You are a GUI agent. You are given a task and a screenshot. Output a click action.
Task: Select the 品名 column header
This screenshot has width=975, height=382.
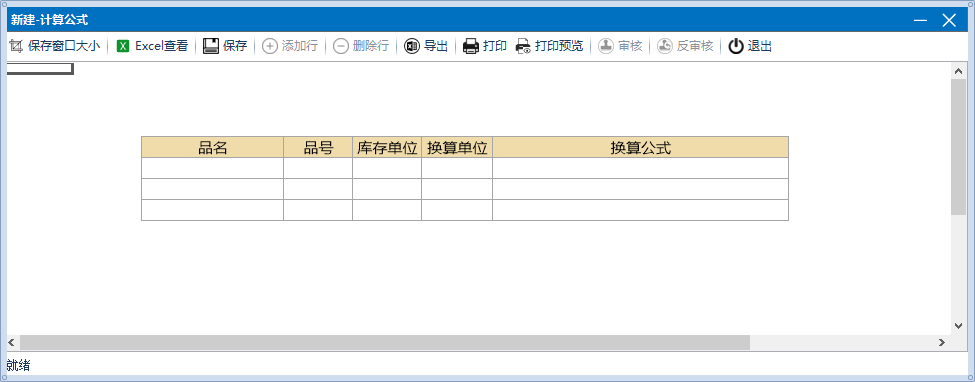click(x=213, y=147)
